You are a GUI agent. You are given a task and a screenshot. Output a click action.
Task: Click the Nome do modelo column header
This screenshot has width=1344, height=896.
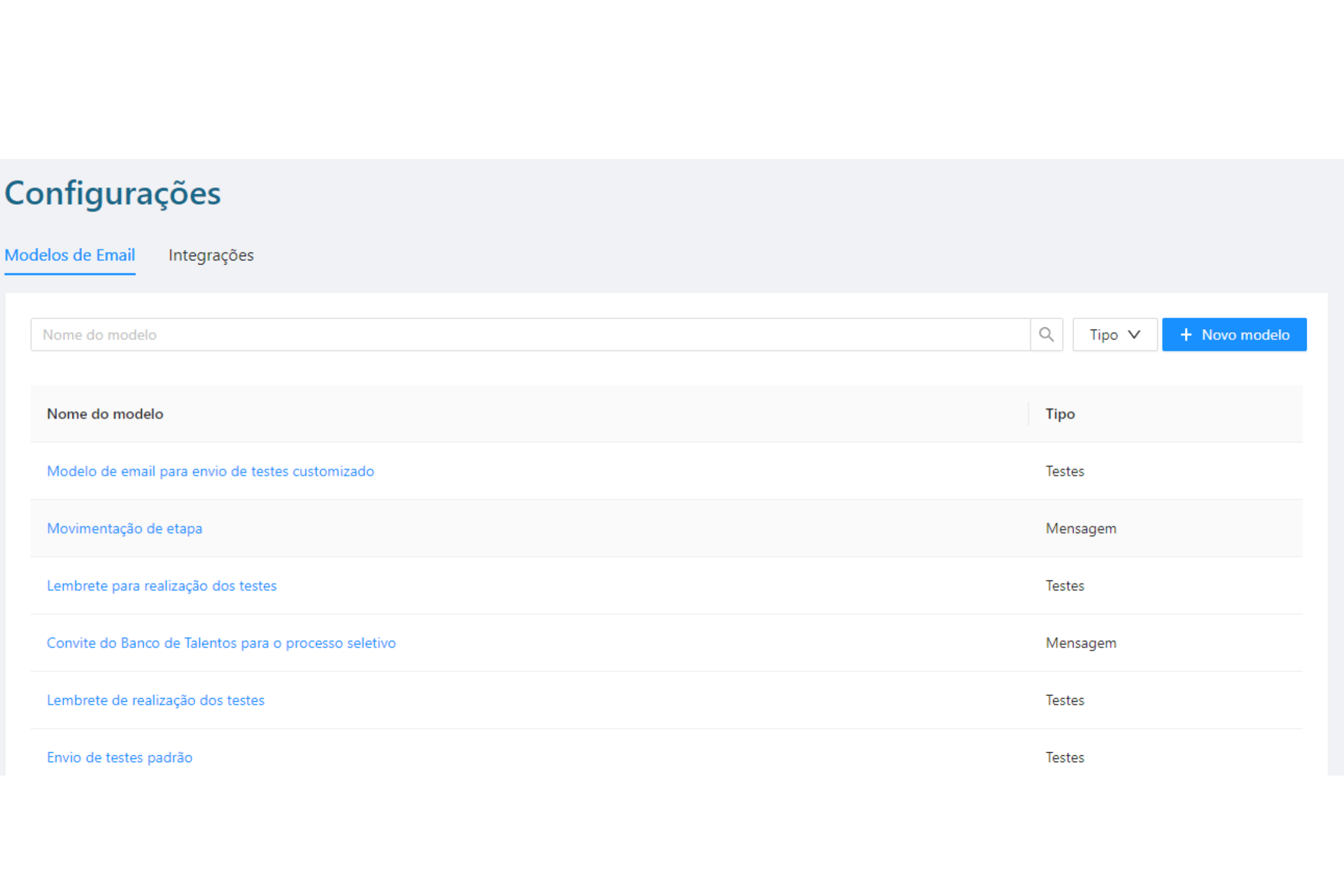[x=105, y=414]
